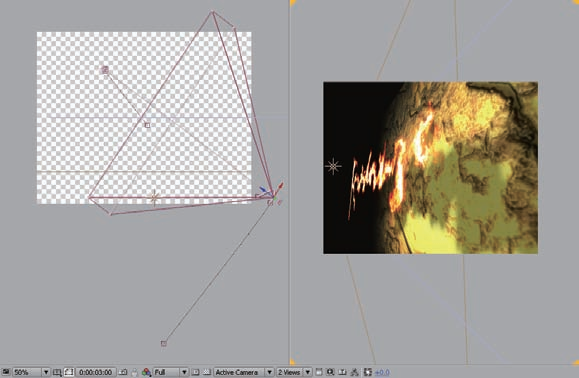Take a snapshot with the camera icon

coord(123,372)
